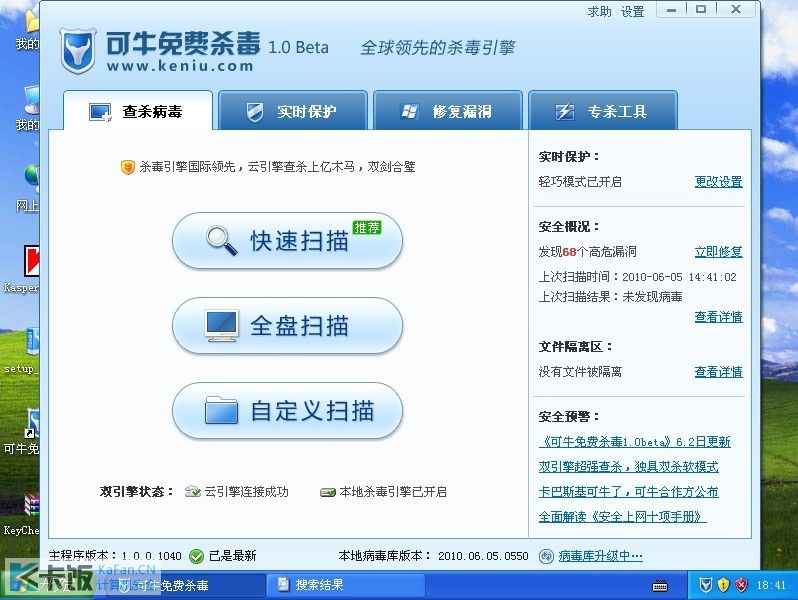Viewport: 798px width, 600px height.
Task: Click the orange shield icon beside 杀毒引擎国际领先
Action: 128,167
